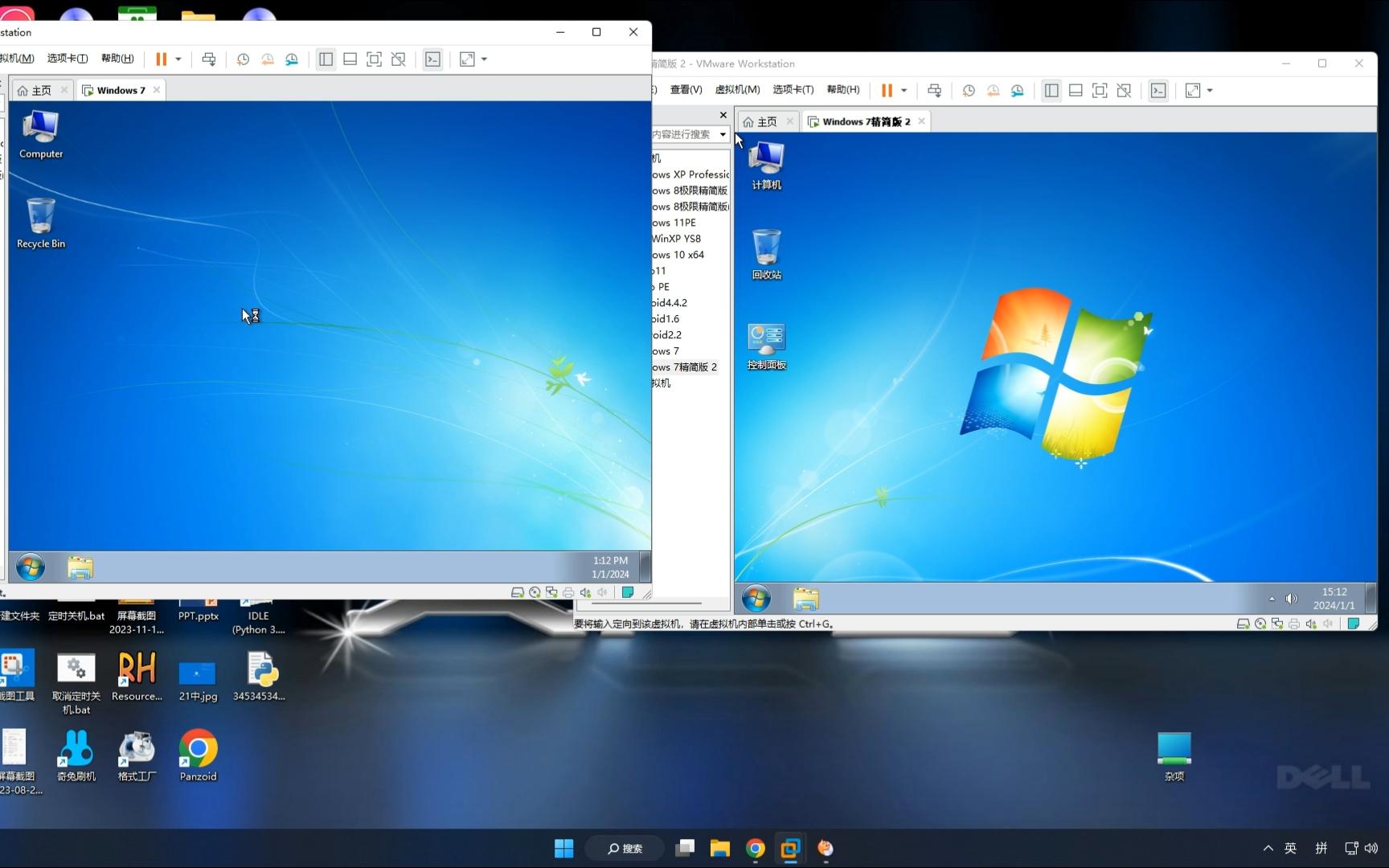Show hidden icons in host system tray
The width and height of the screenshot is (1389, 868).
(x=1268, y=848)
